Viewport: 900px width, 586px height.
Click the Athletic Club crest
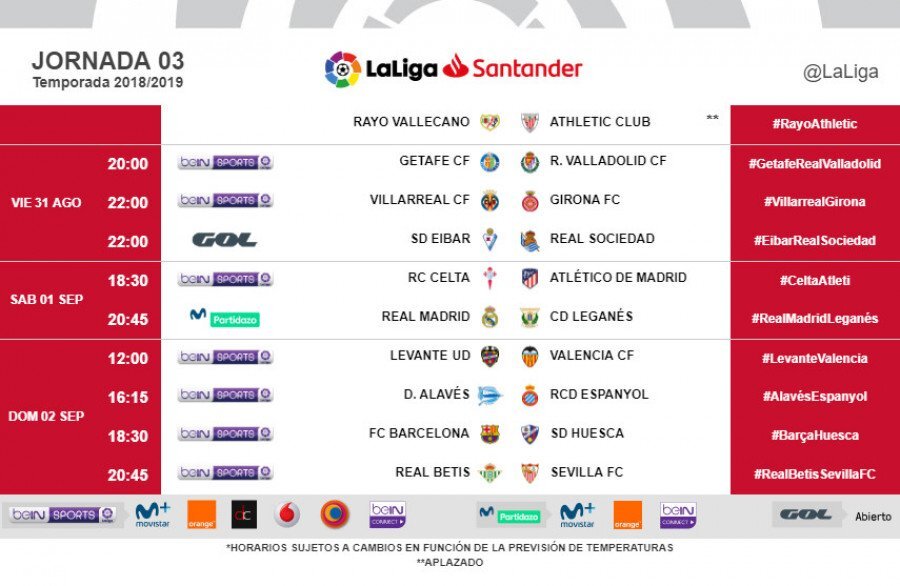coord(530,122)
